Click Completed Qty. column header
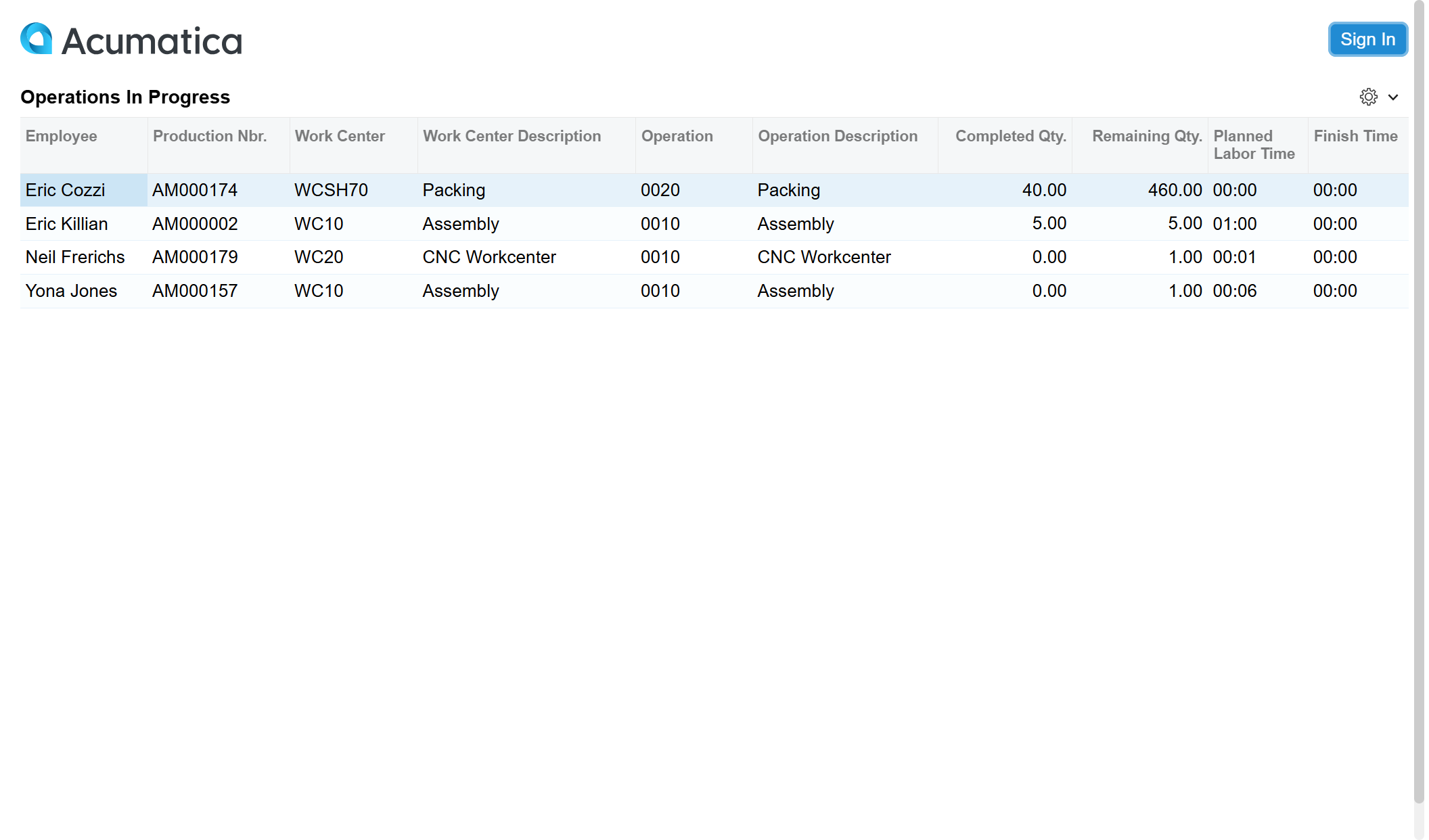 click(1010, 136)
